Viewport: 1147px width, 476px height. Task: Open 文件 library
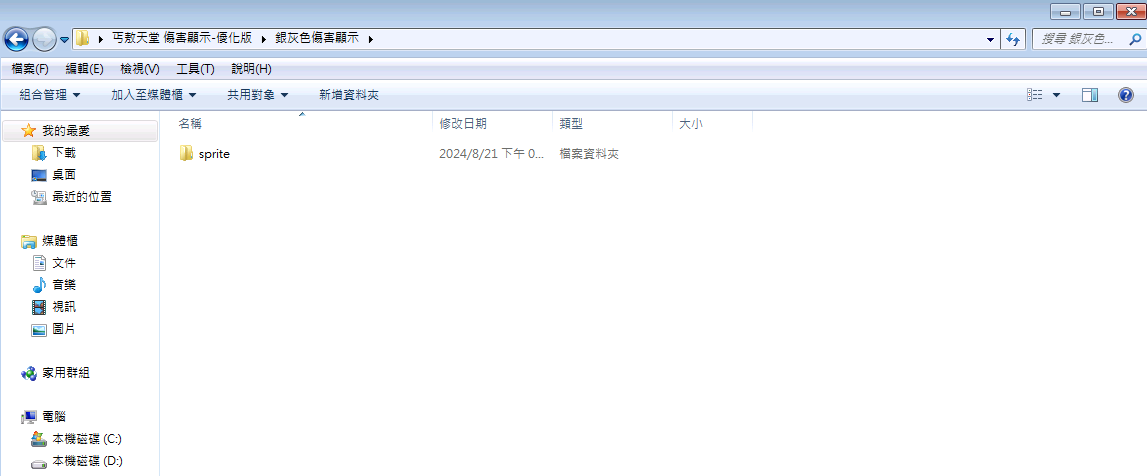click(x=64, y=262)
